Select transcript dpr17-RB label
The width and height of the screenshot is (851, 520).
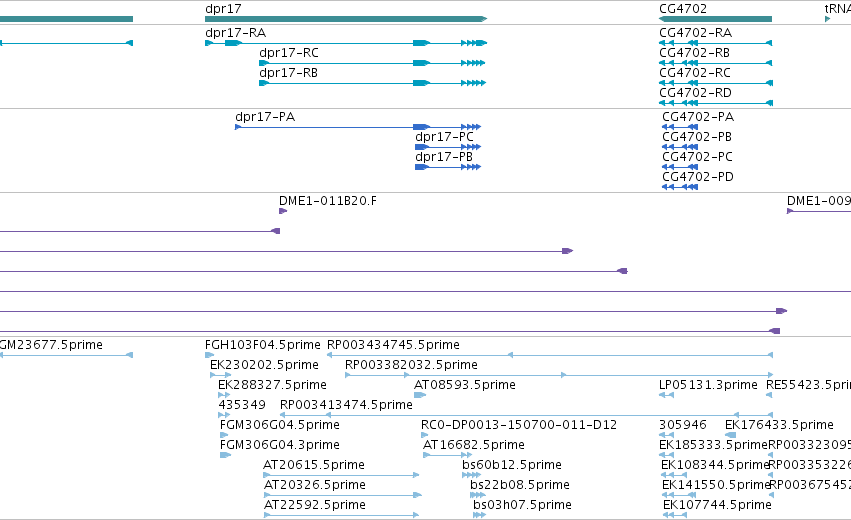coord(288,73)
